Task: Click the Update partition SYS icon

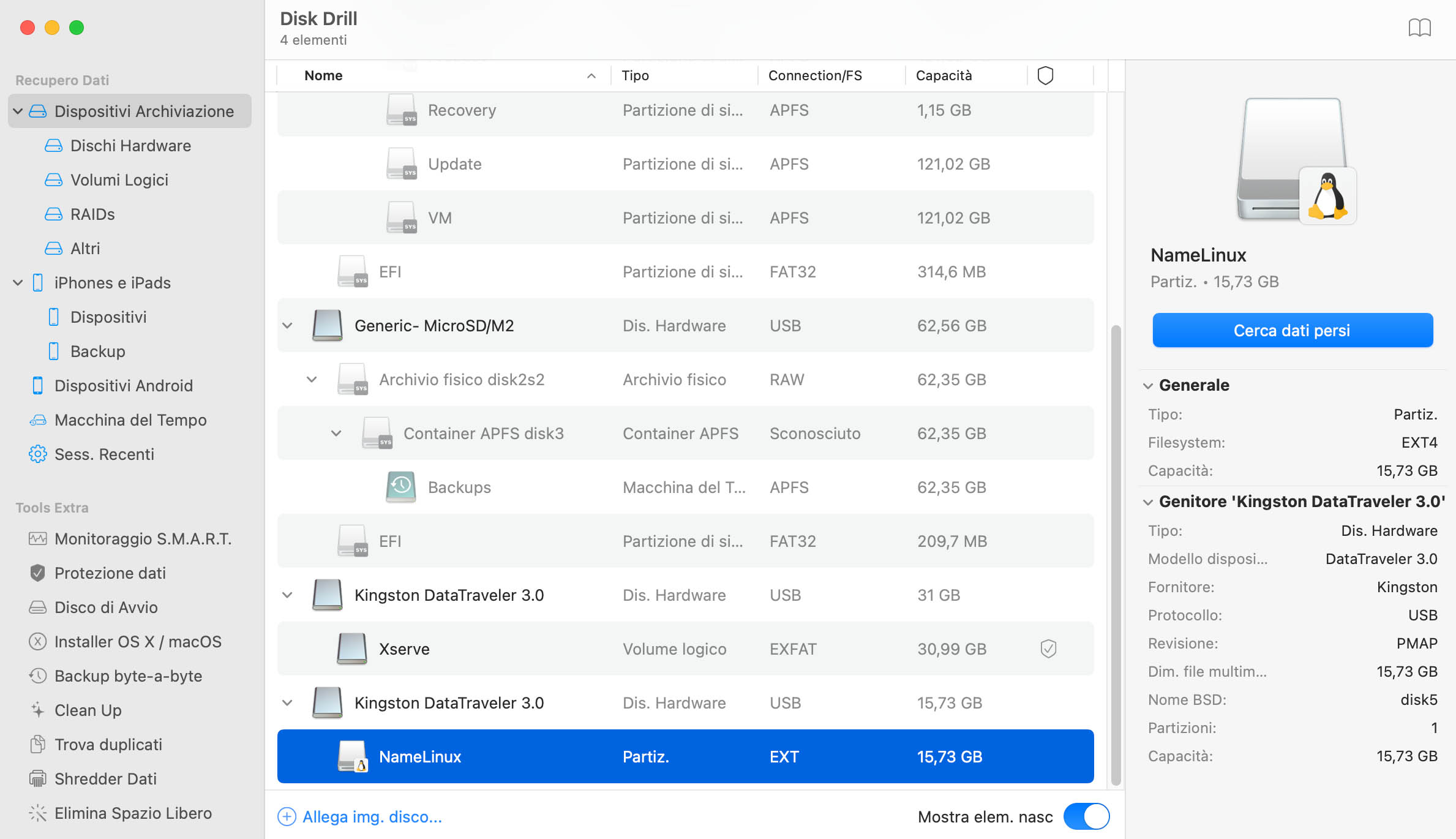Action: [402, 164]
